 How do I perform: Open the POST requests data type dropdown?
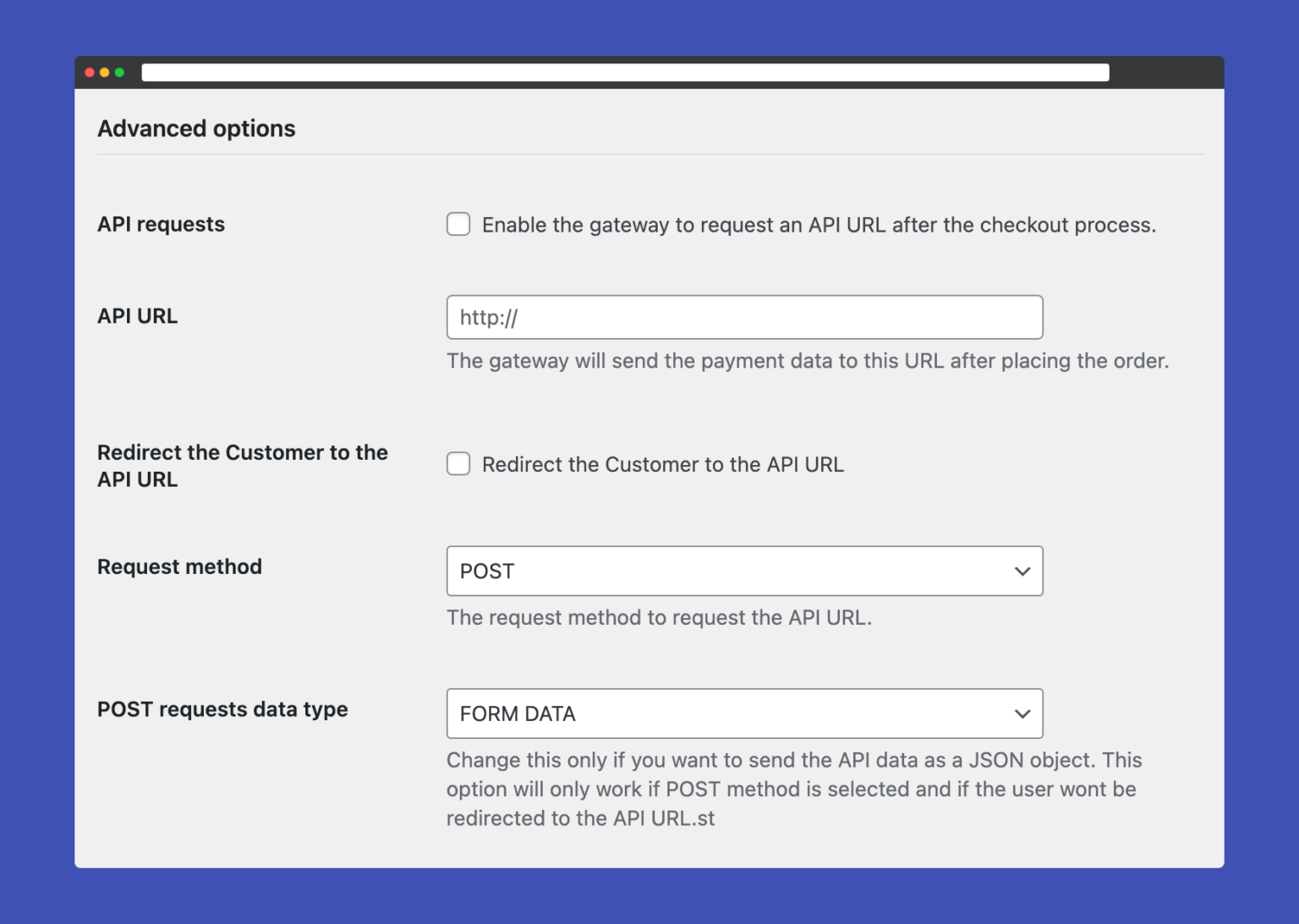click(744, 714)
